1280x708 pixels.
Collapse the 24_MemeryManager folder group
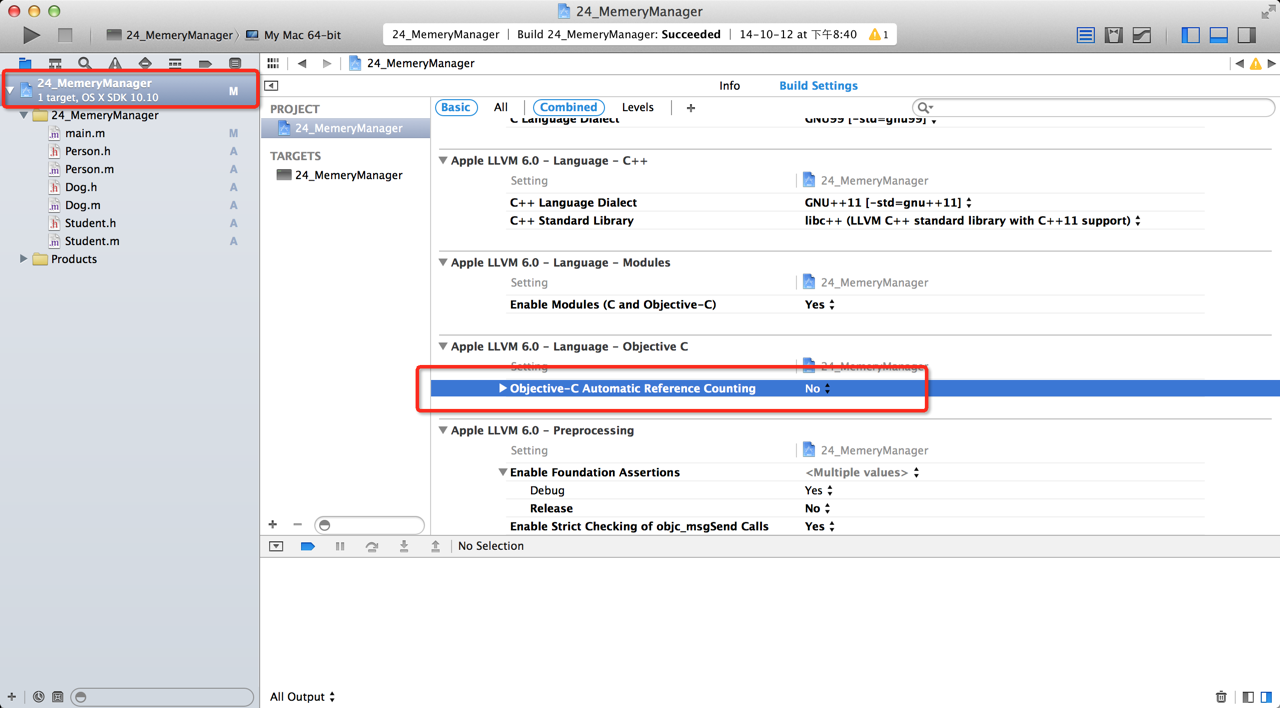(24, 115)
